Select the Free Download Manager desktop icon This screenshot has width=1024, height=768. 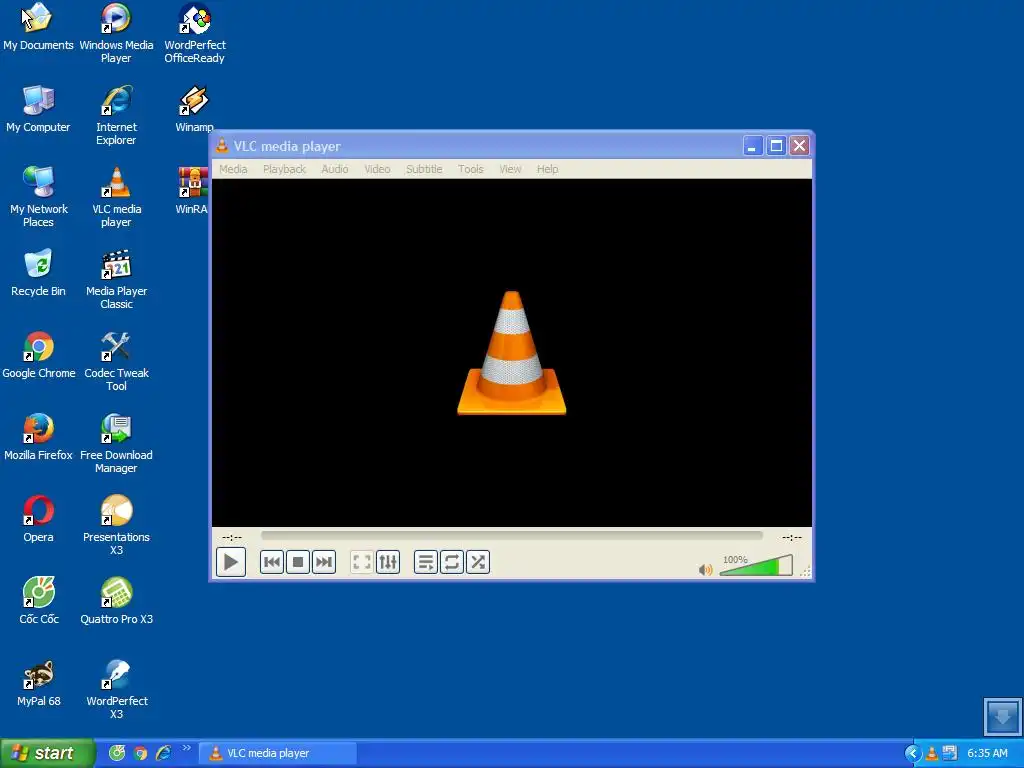click(116, 444)
